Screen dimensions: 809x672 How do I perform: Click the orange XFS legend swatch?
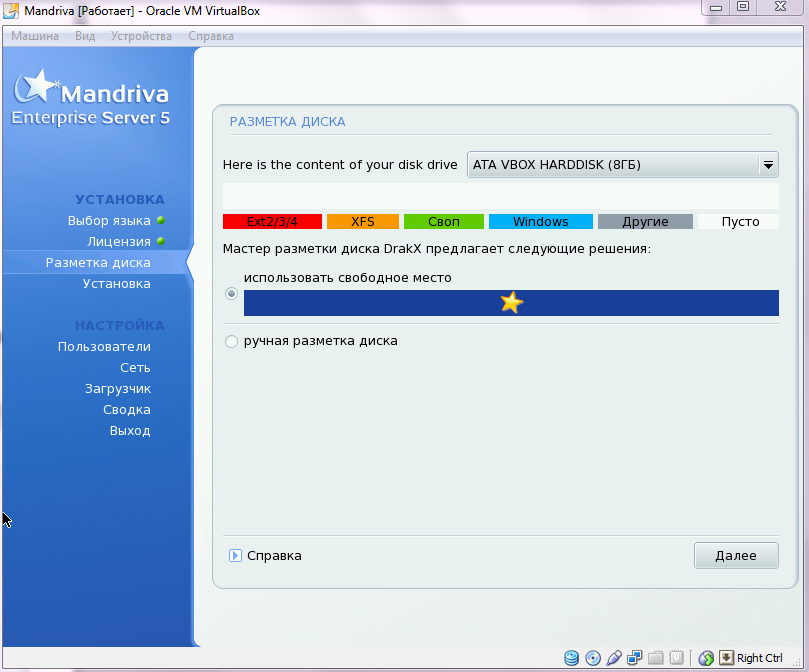pos(363,221)
